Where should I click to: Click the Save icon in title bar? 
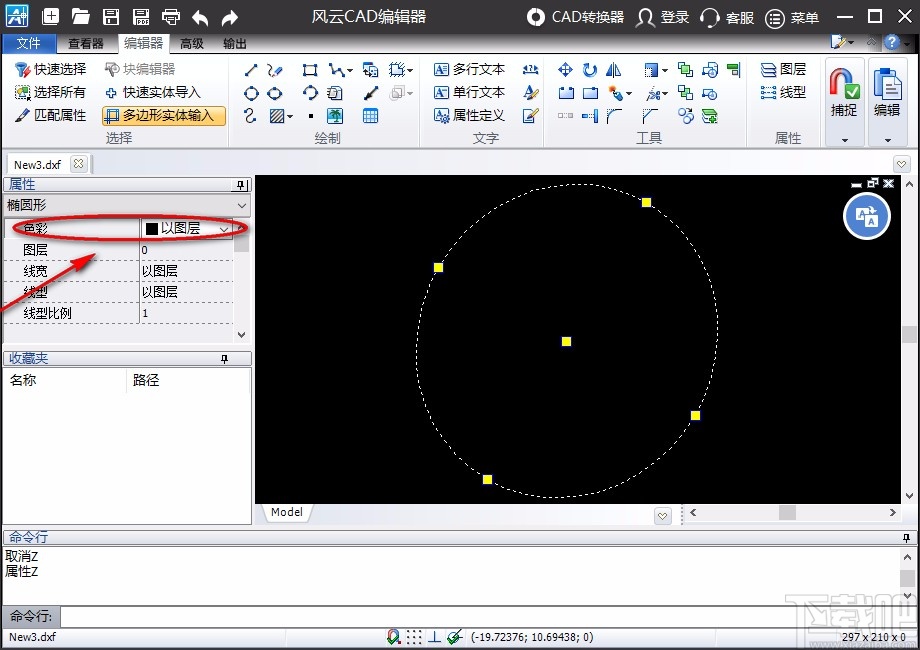coord(111,17)
